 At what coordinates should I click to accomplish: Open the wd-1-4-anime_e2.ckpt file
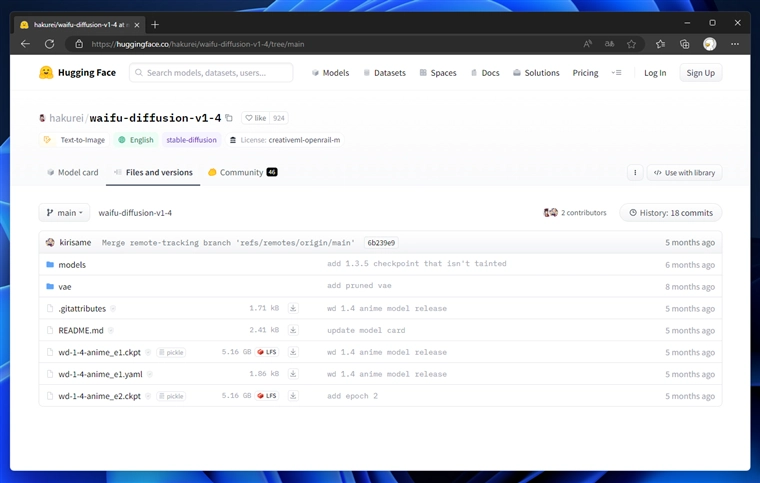click(x=99, y=396)
